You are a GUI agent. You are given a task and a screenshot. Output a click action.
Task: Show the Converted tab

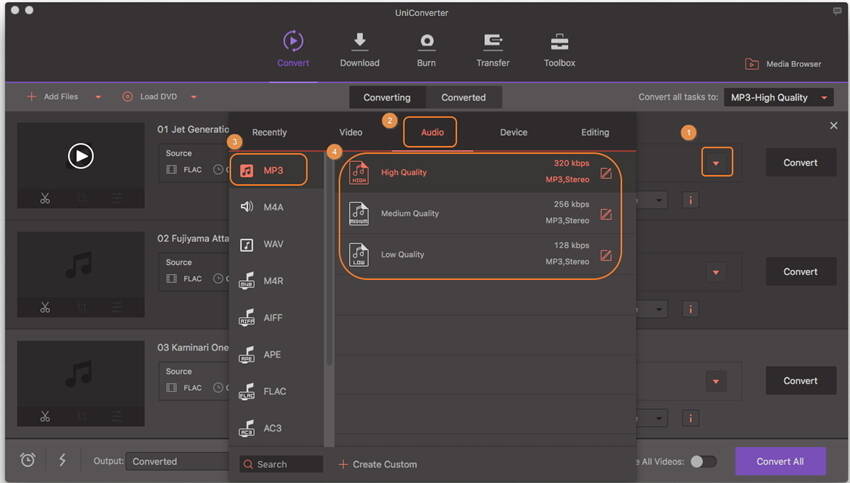463,98
